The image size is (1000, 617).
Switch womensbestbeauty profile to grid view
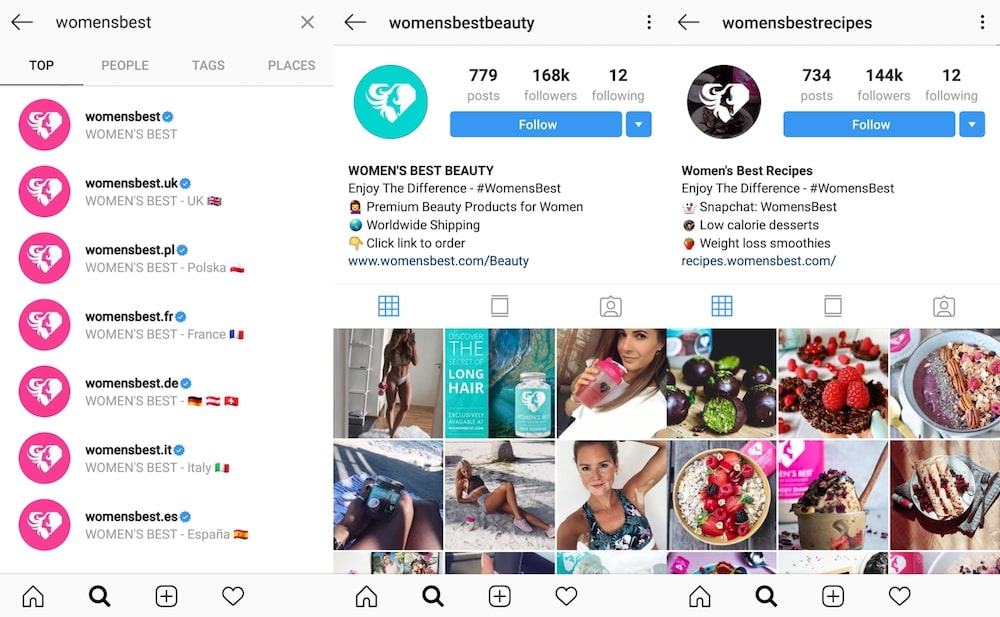(x=388, y=306)
